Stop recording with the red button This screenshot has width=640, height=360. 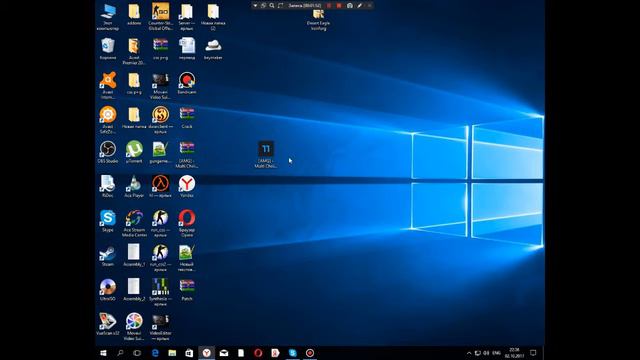(339, 6)
